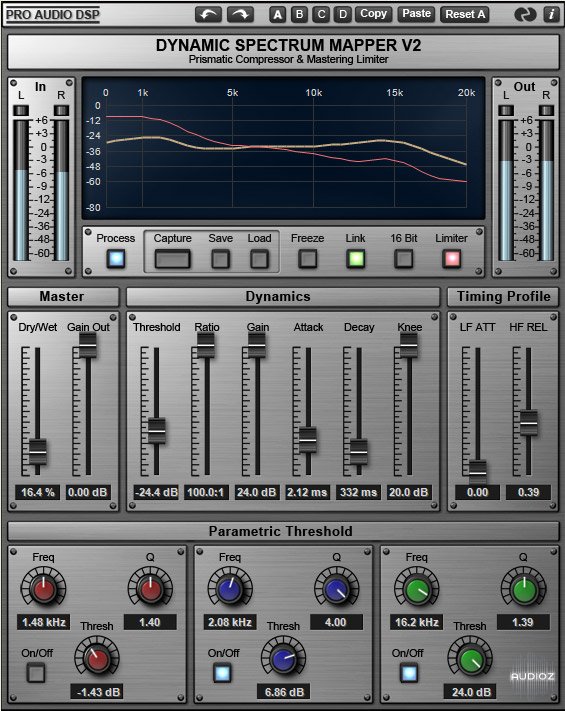565x711 pixels.
Task: Click the spectrum graph display
Action: click(x=283, y=148)
